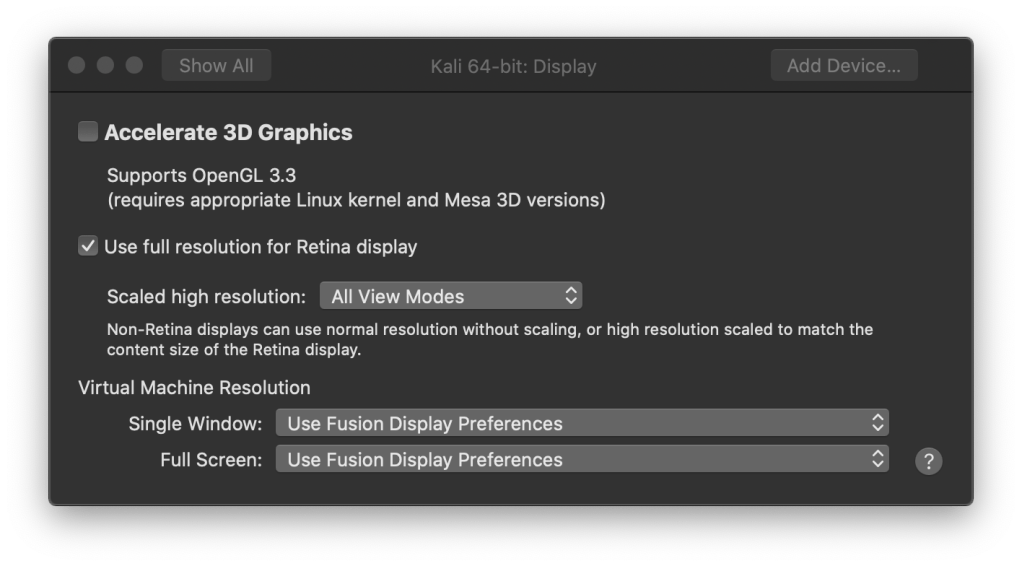Click the Virtual Machine Resolution heading
1022x566 pixels.
coord(194,387)
